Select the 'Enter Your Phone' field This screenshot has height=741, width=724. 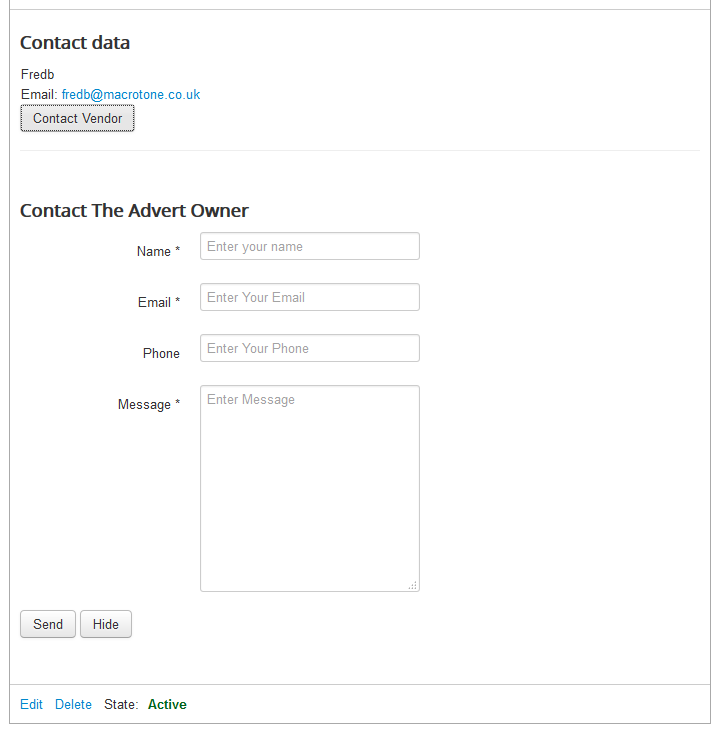point(309,349)
